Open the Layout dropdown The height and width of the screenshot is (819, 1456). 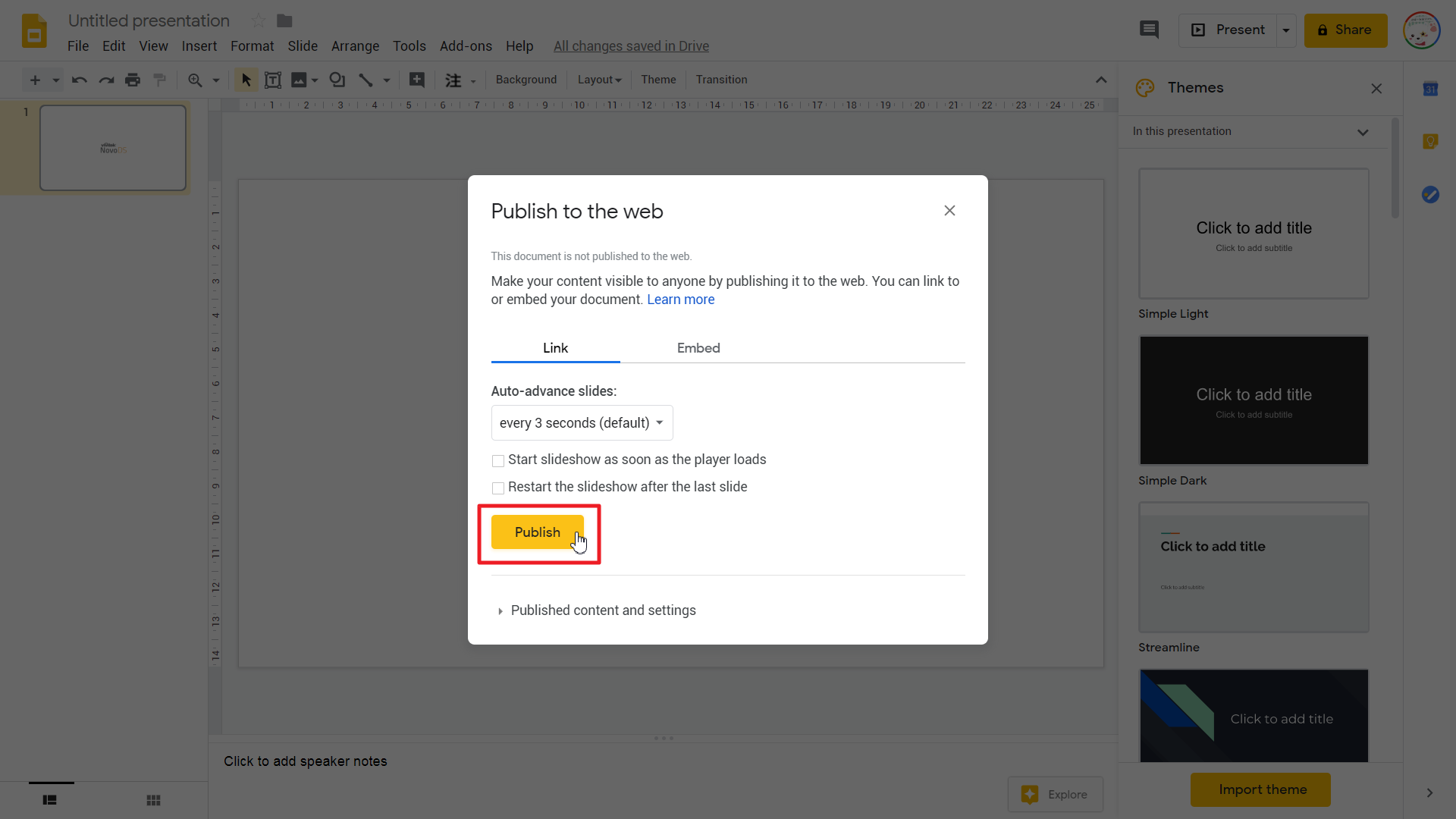599,80
